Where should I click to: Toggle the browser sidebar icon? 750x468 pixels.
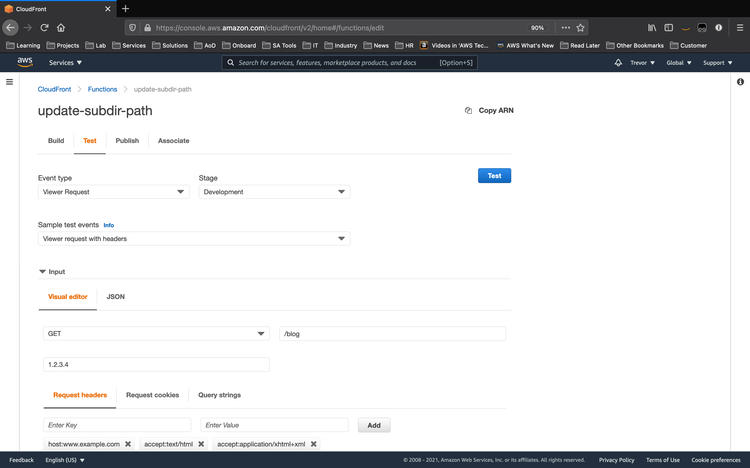tap(669, 28)
